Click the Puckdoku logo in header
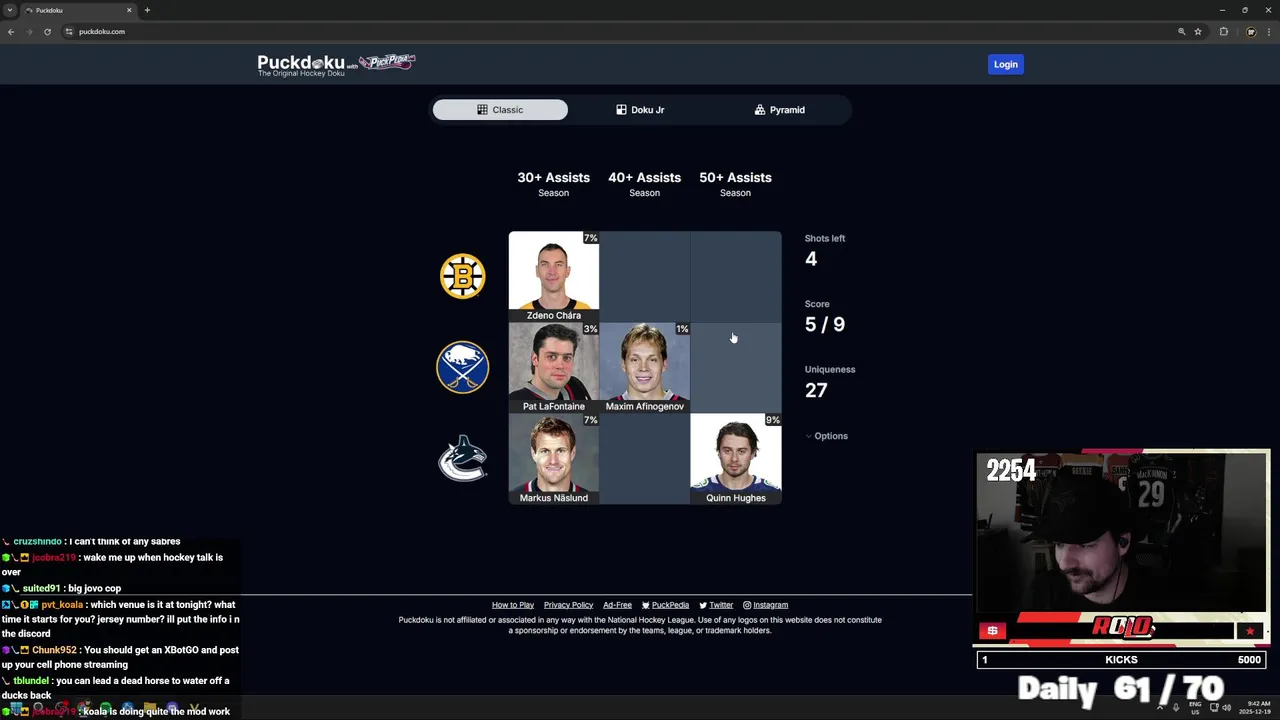 [x=301, y=64]
